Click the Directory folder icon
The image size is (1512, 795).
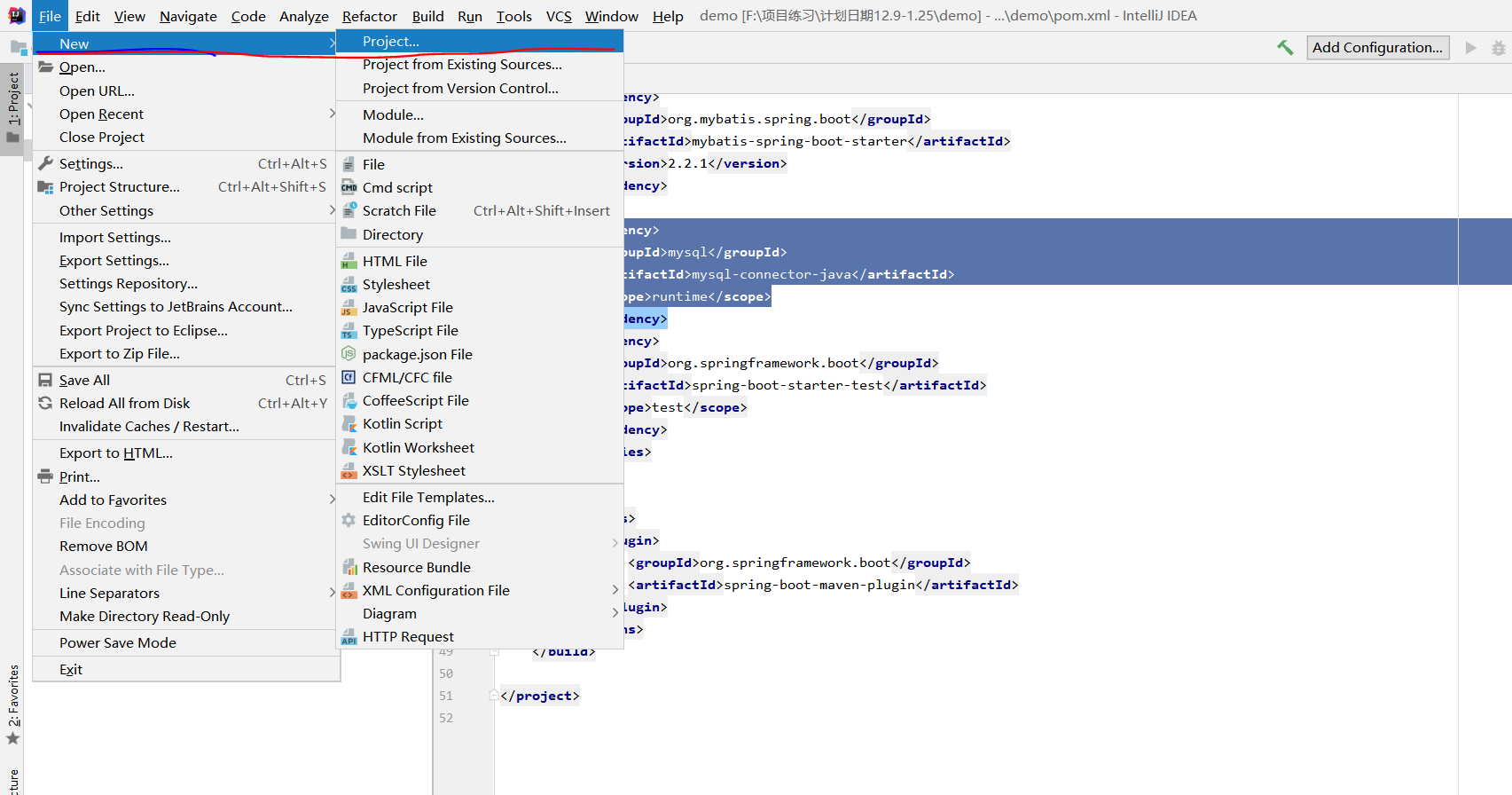(349, 234)
